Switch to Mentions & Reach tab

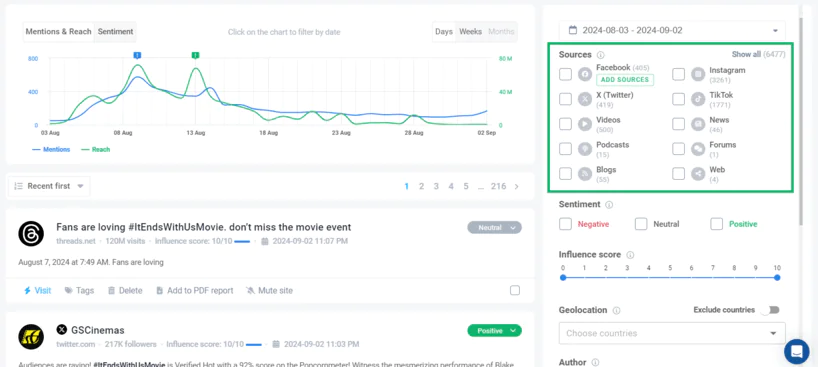pyautogui.click(x=58, y=31)
